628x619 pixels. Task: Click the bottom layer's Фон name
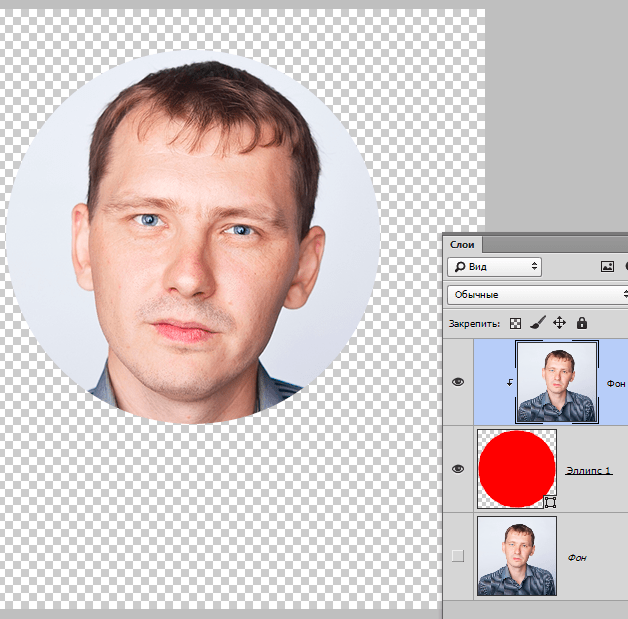coord(577,556)
